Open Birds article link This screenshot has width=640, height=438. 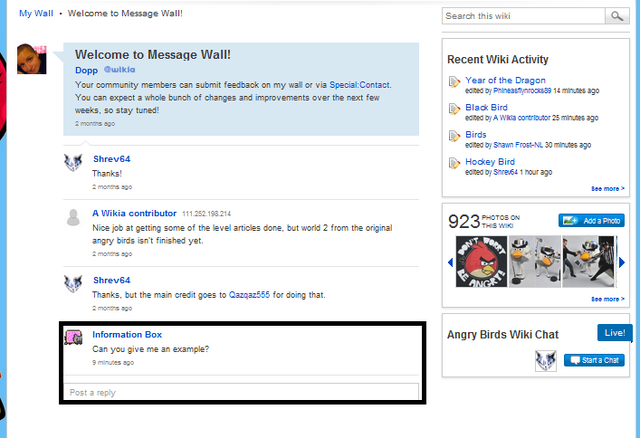pos(476,134)
